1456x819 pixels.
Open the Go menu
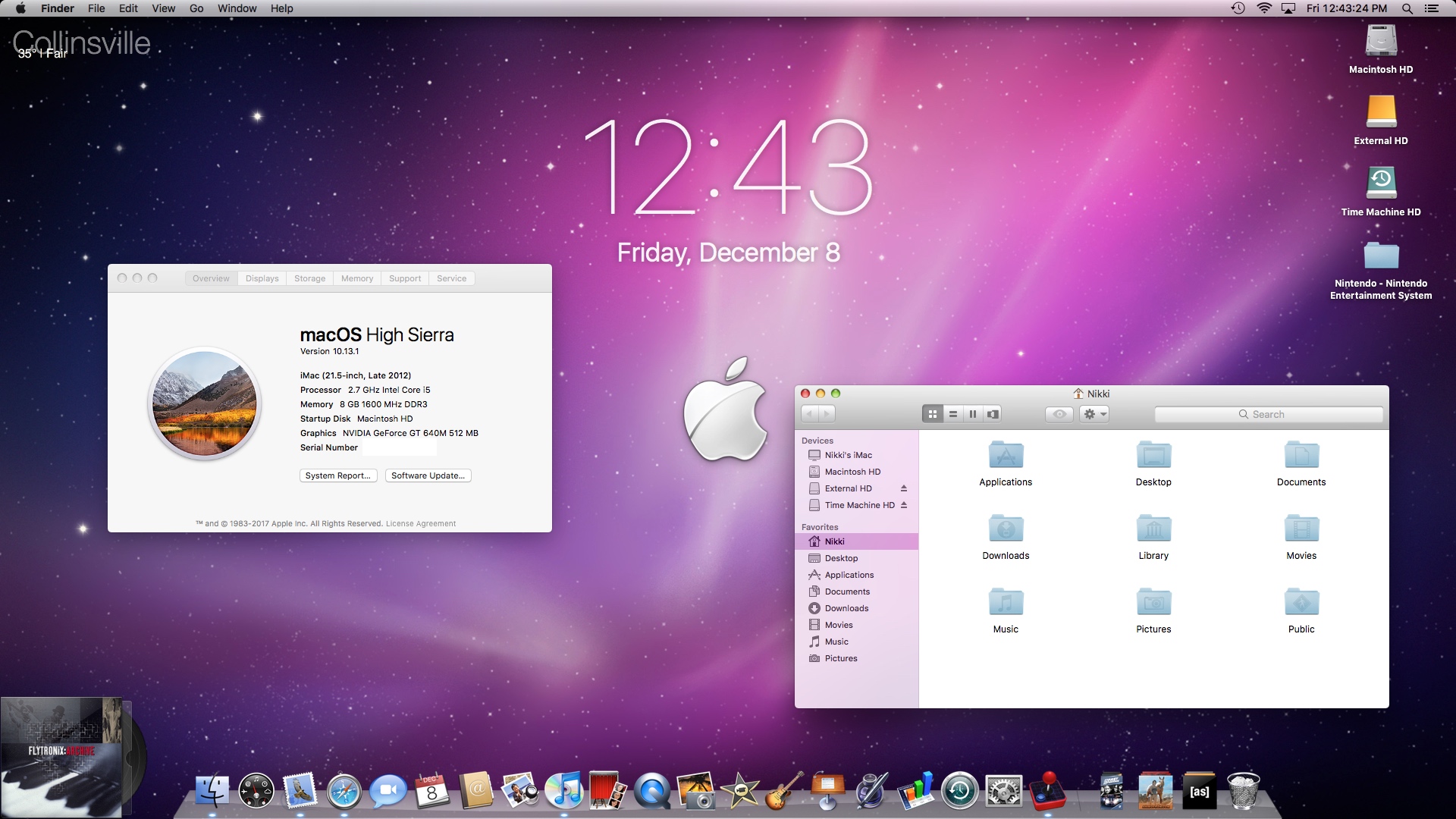[x=196, y=8]
